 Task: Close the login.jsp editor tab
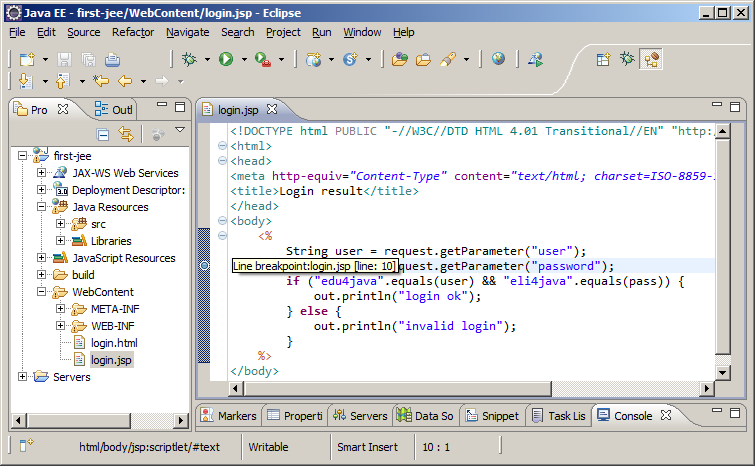click(272, 109)
